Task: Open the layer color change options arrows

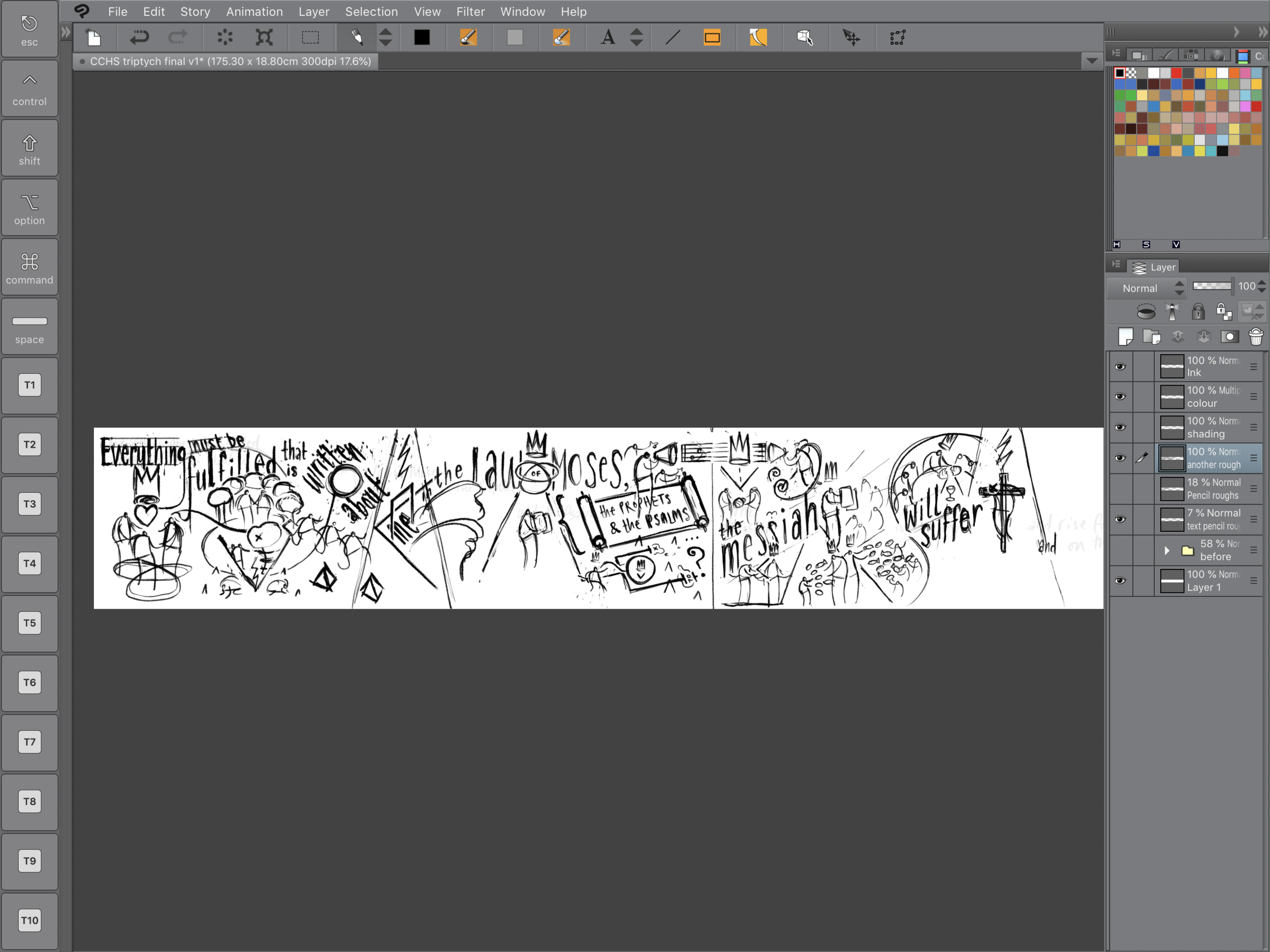Action: (x=1252, y=312)
